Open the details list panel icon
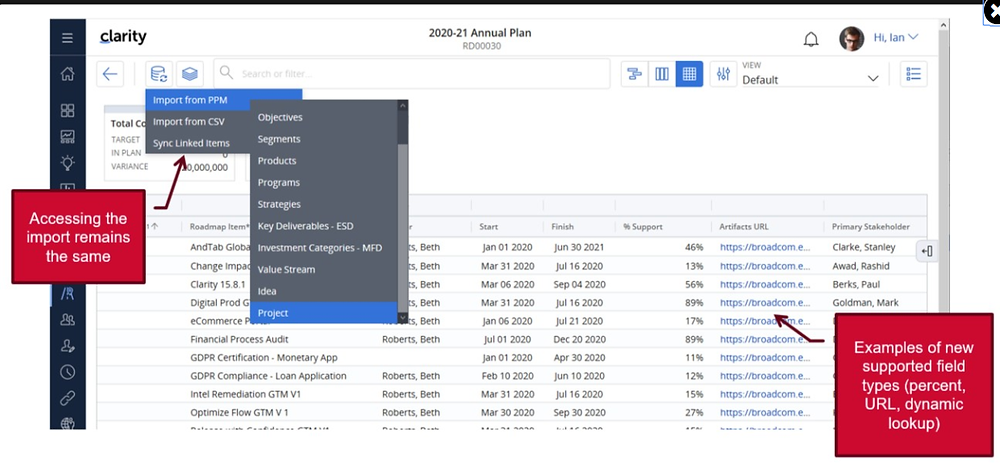 [914, 74]
